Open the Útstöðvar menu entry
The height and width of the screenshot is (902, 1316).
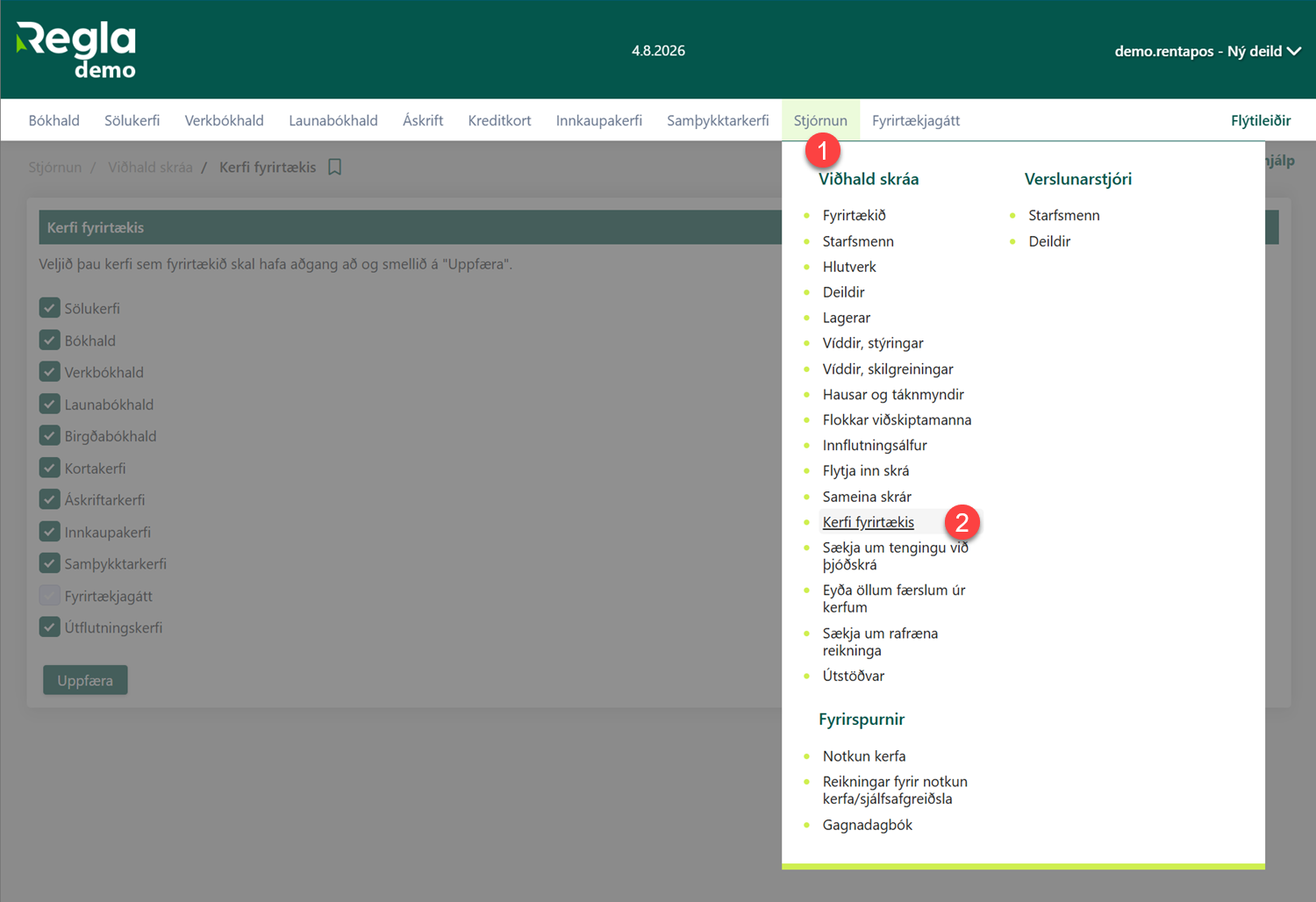tap(853, 676)
